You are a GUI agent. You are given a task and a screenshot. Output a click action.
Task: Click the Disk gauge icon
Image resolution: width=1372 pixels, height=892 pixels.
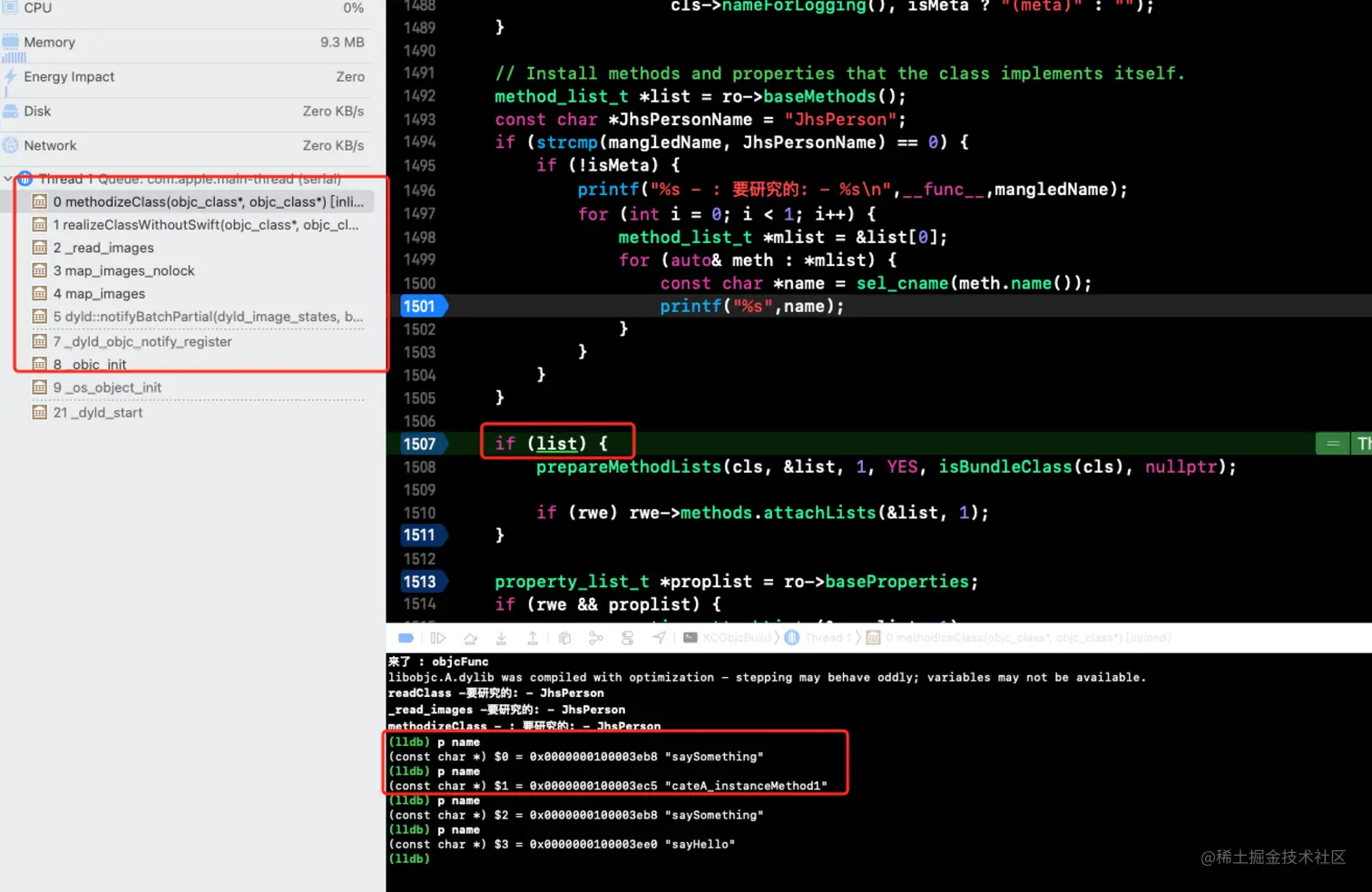[10, 111]
